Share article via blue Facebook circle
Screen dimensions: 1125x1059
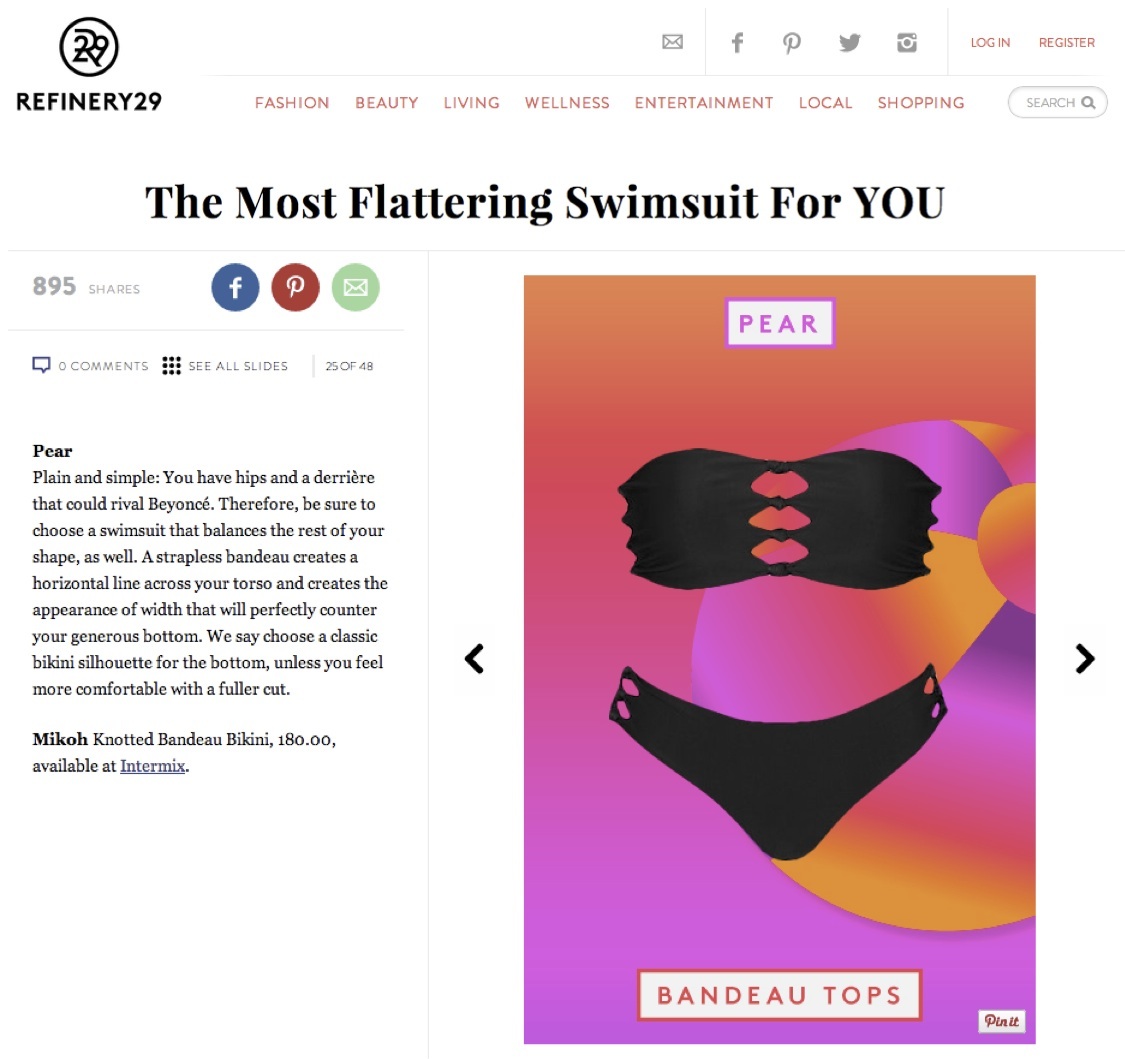pos(235,287)
